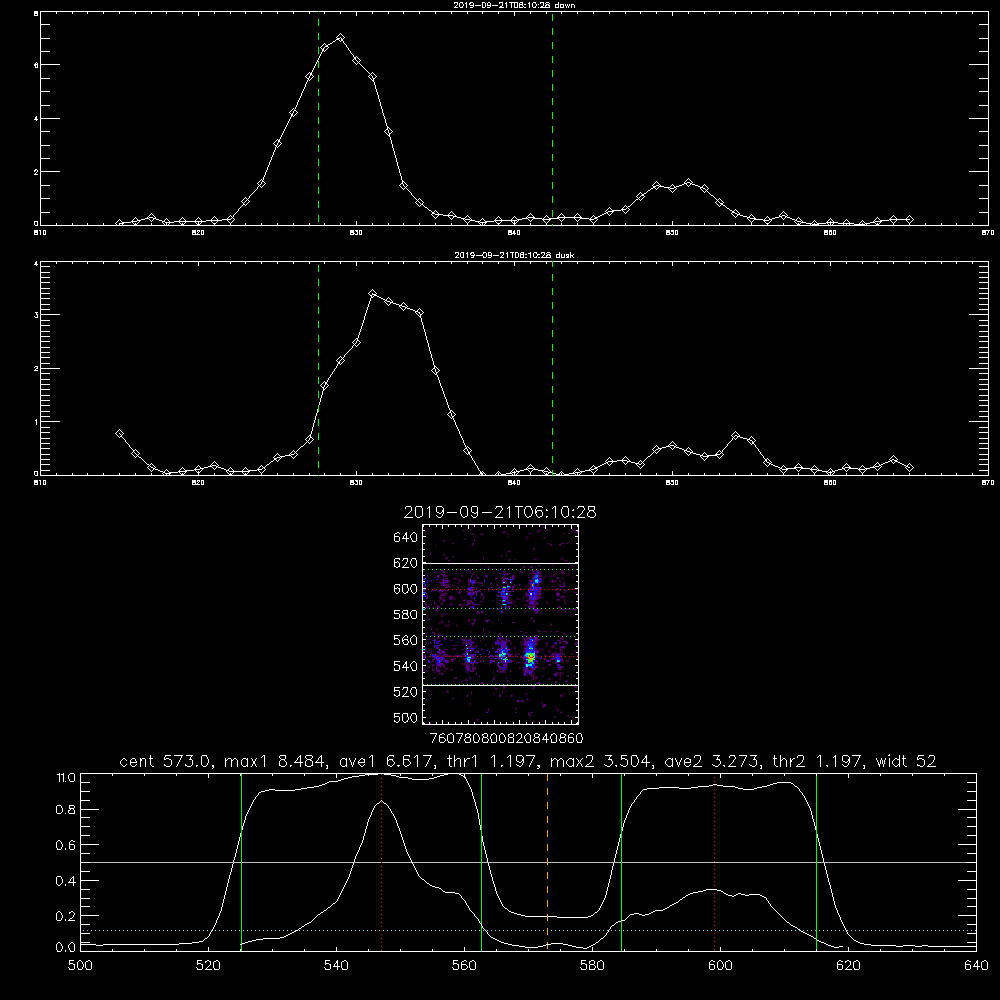Select the '760780800820840860' axis text below image
Screen dimensions: 1000x1000
point(507,738)
